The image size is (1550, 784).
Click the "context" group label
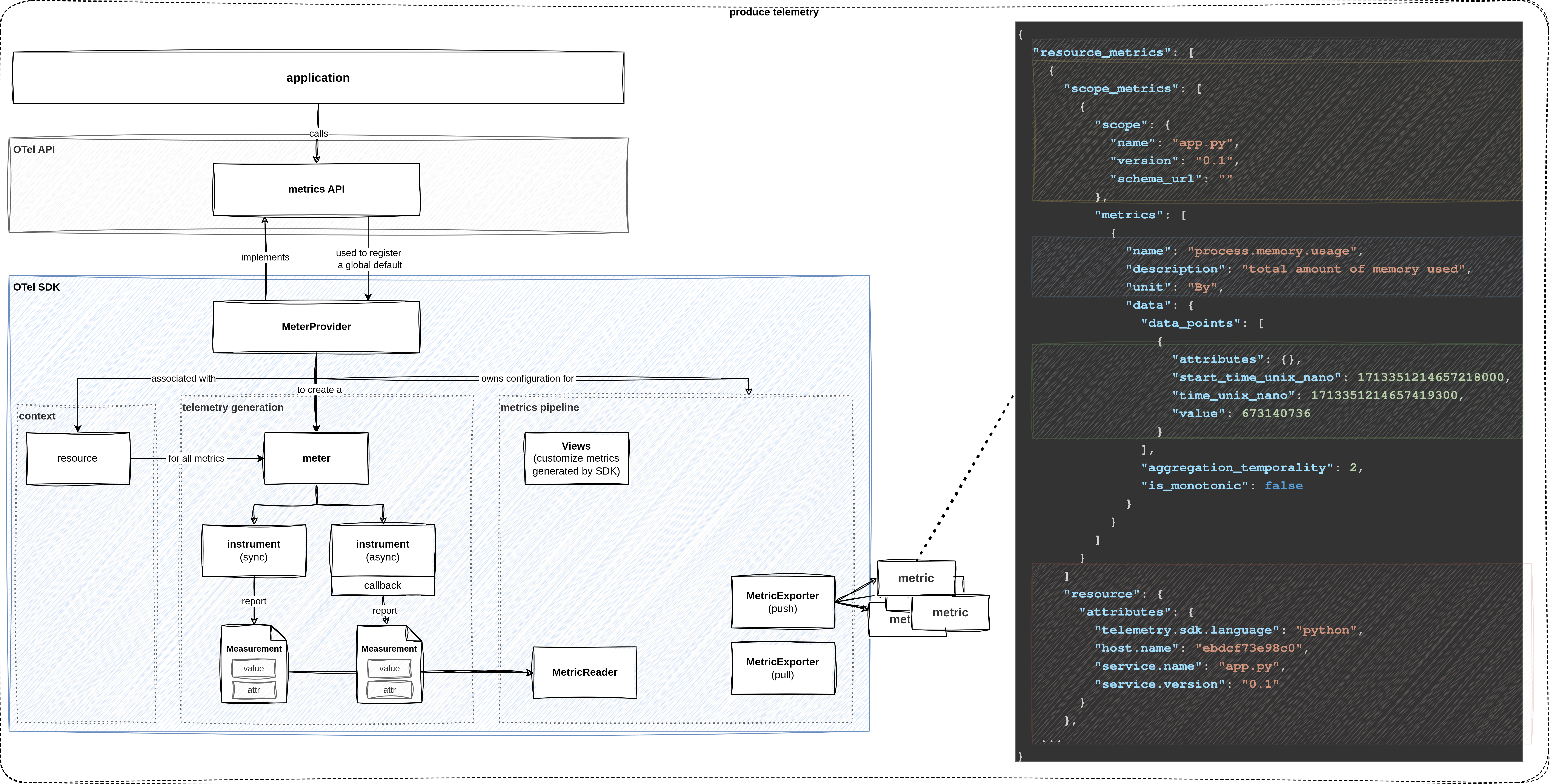point(37,416)
